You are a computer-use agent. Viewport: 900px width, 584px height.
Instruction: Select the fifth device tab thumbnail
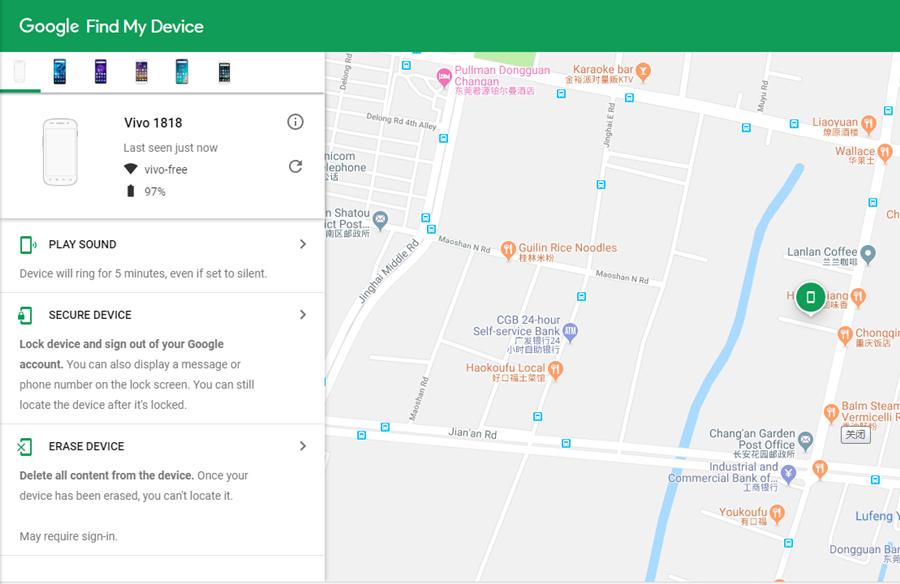182,72
